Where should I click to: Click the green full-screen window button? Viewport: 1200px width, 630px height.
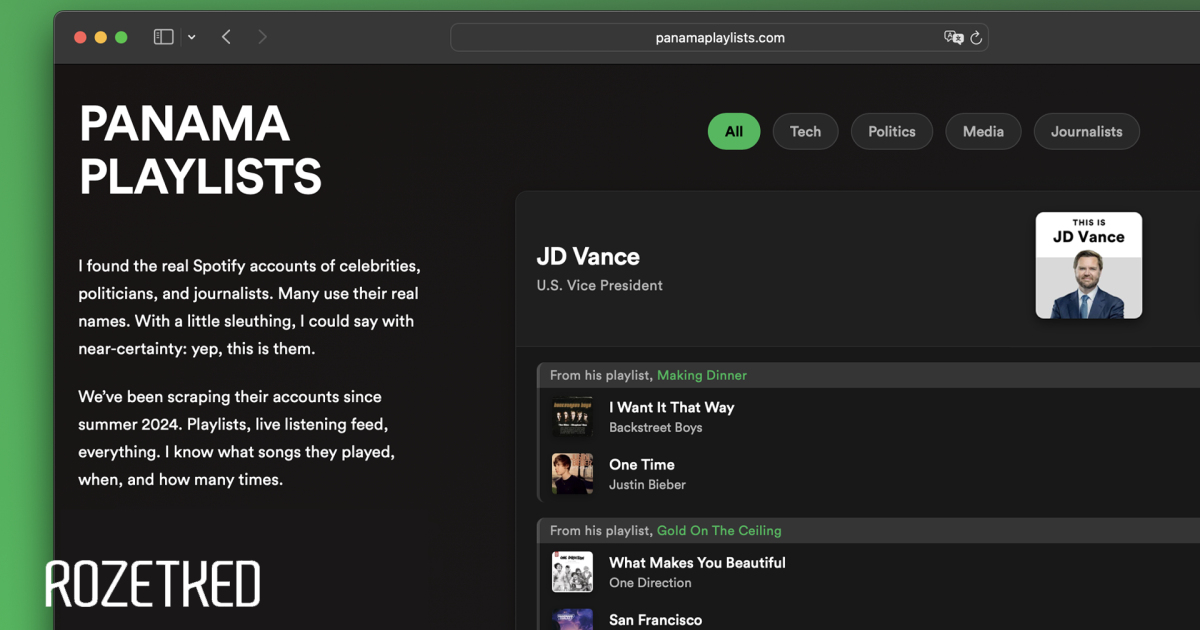point(121,37)
